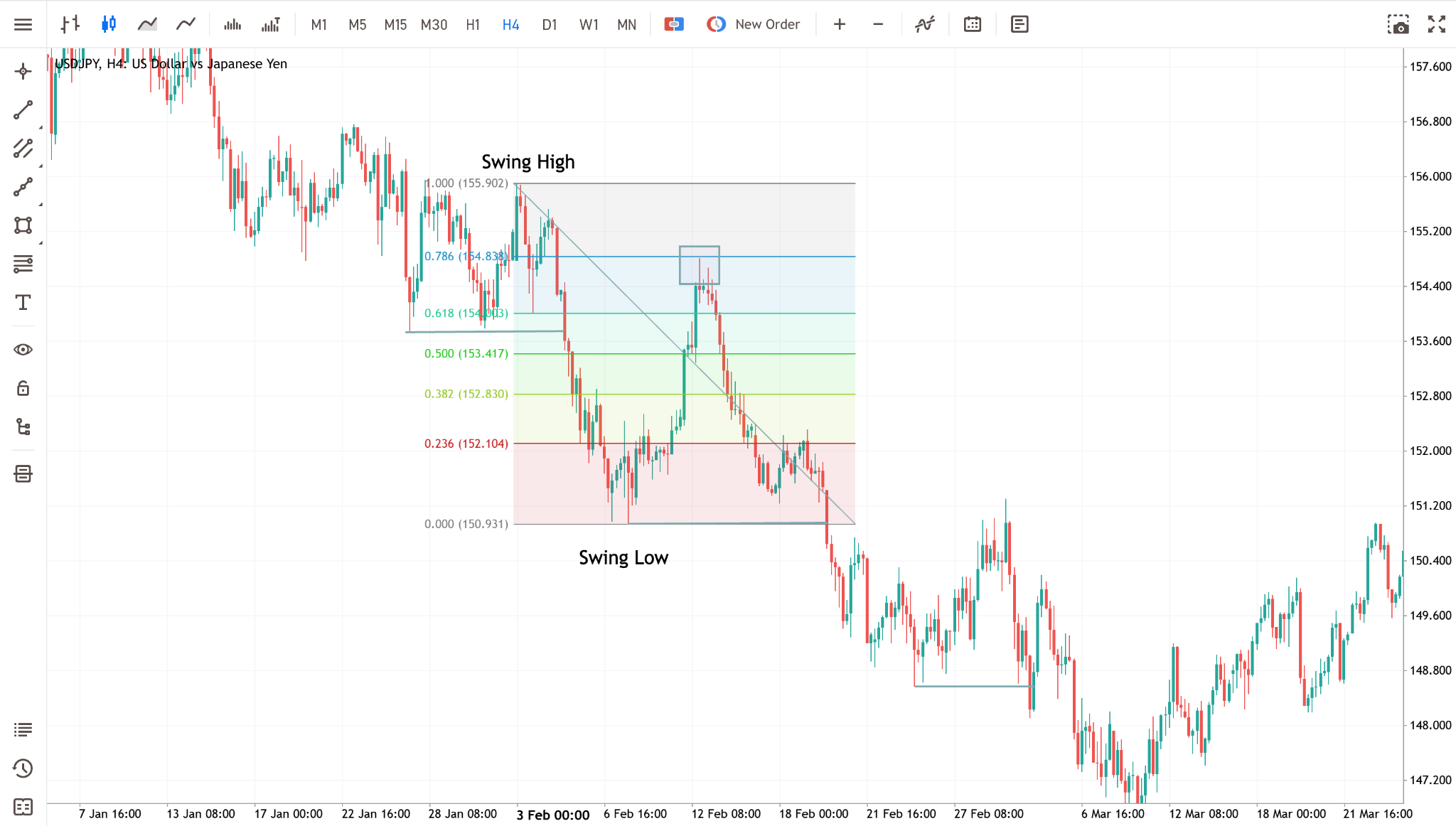Toggle fullscreen mode
The width and height of the screenshot is (1456, 826).
click(x=1437, y=24)
